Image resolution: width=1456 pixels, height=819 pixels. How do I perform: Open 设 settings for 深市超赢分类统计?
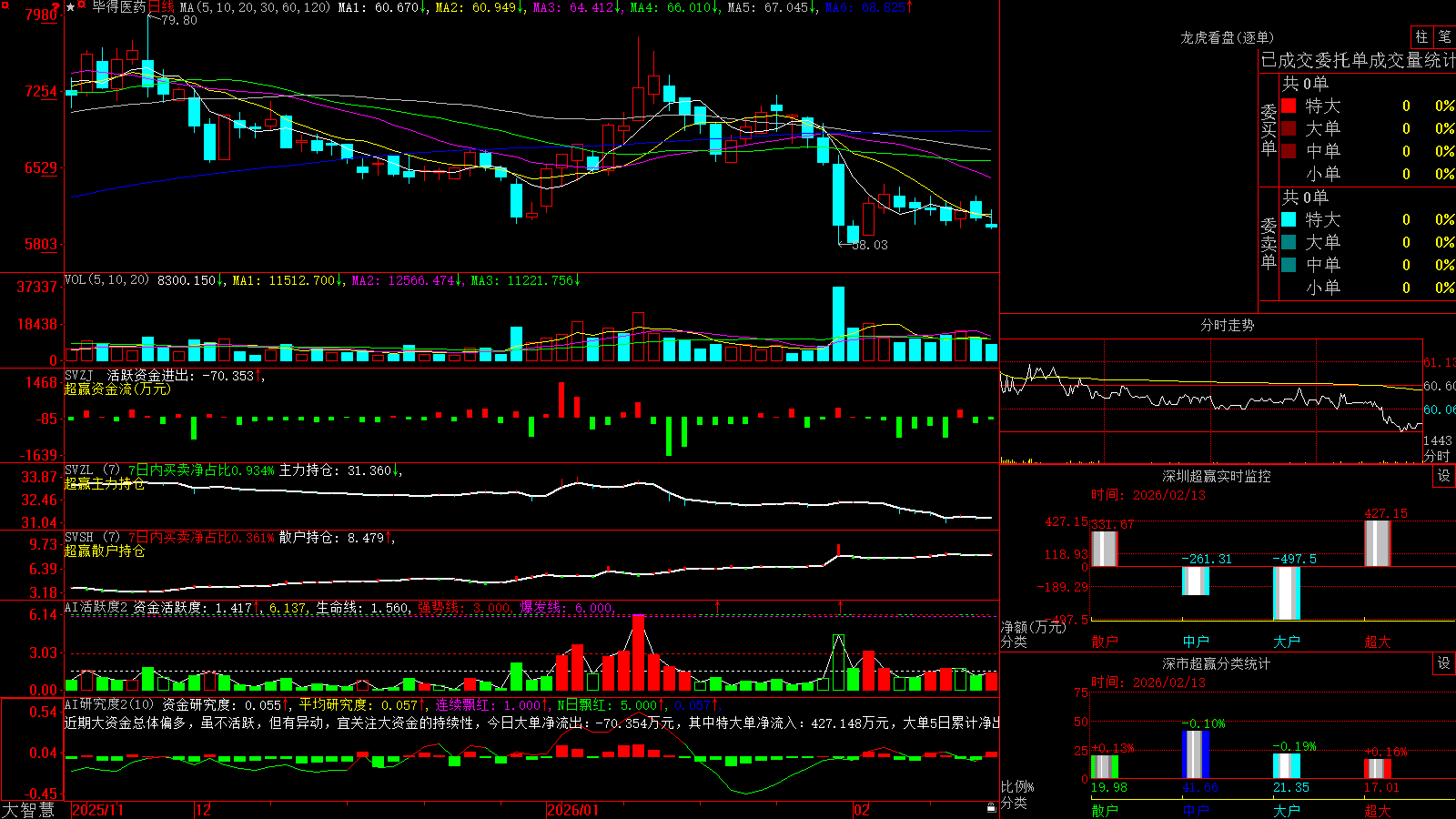pos(1444,663)
